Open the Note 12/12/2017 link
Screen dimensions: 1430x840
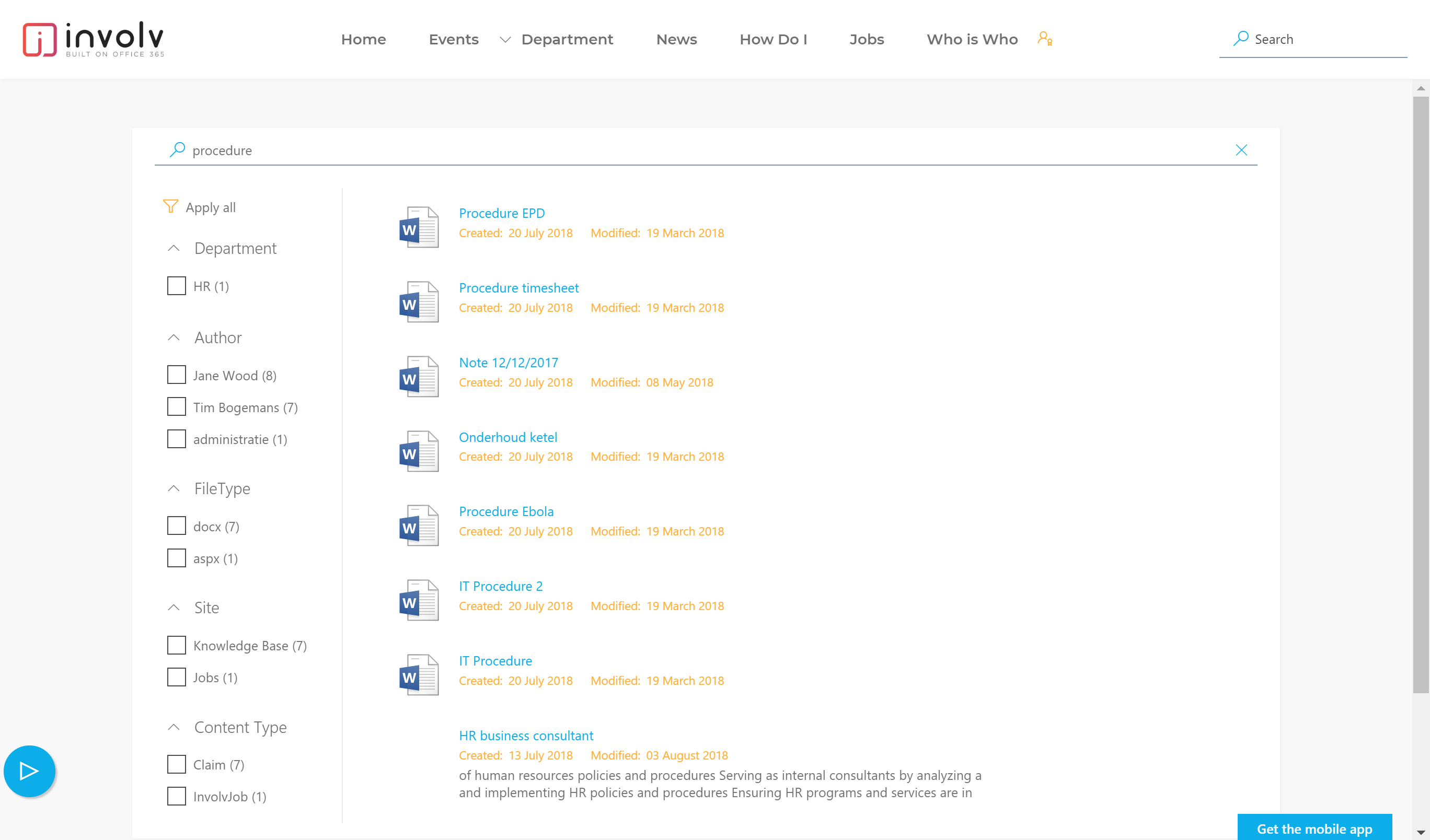[509, 363]
